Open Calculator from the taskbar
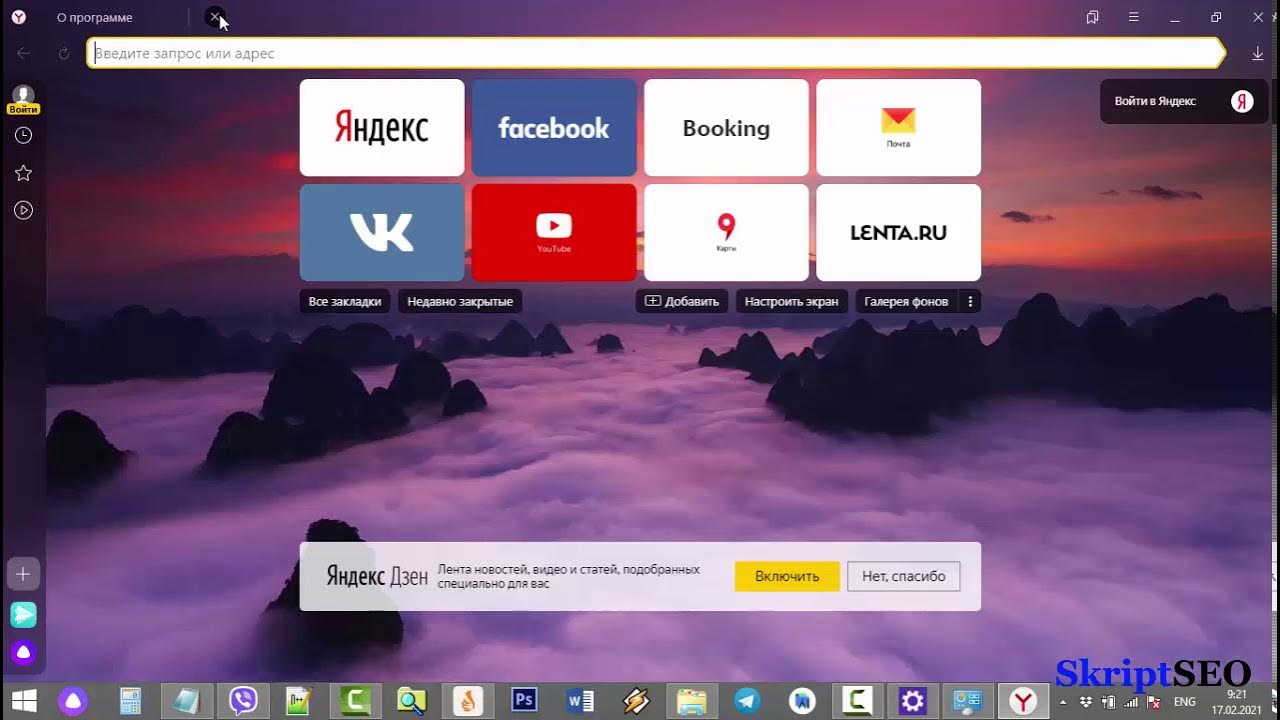1280x720 pixels. click(130, 701)
